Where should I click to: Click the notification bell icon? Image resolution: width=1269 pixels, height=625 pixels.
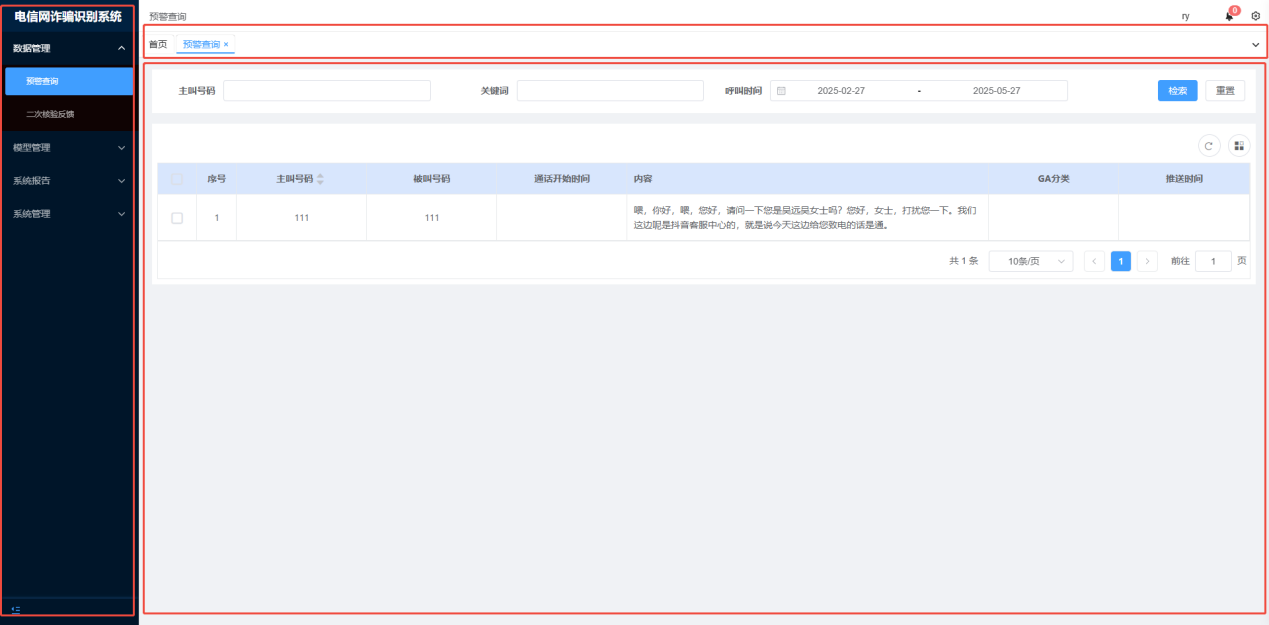point(1229,16)
